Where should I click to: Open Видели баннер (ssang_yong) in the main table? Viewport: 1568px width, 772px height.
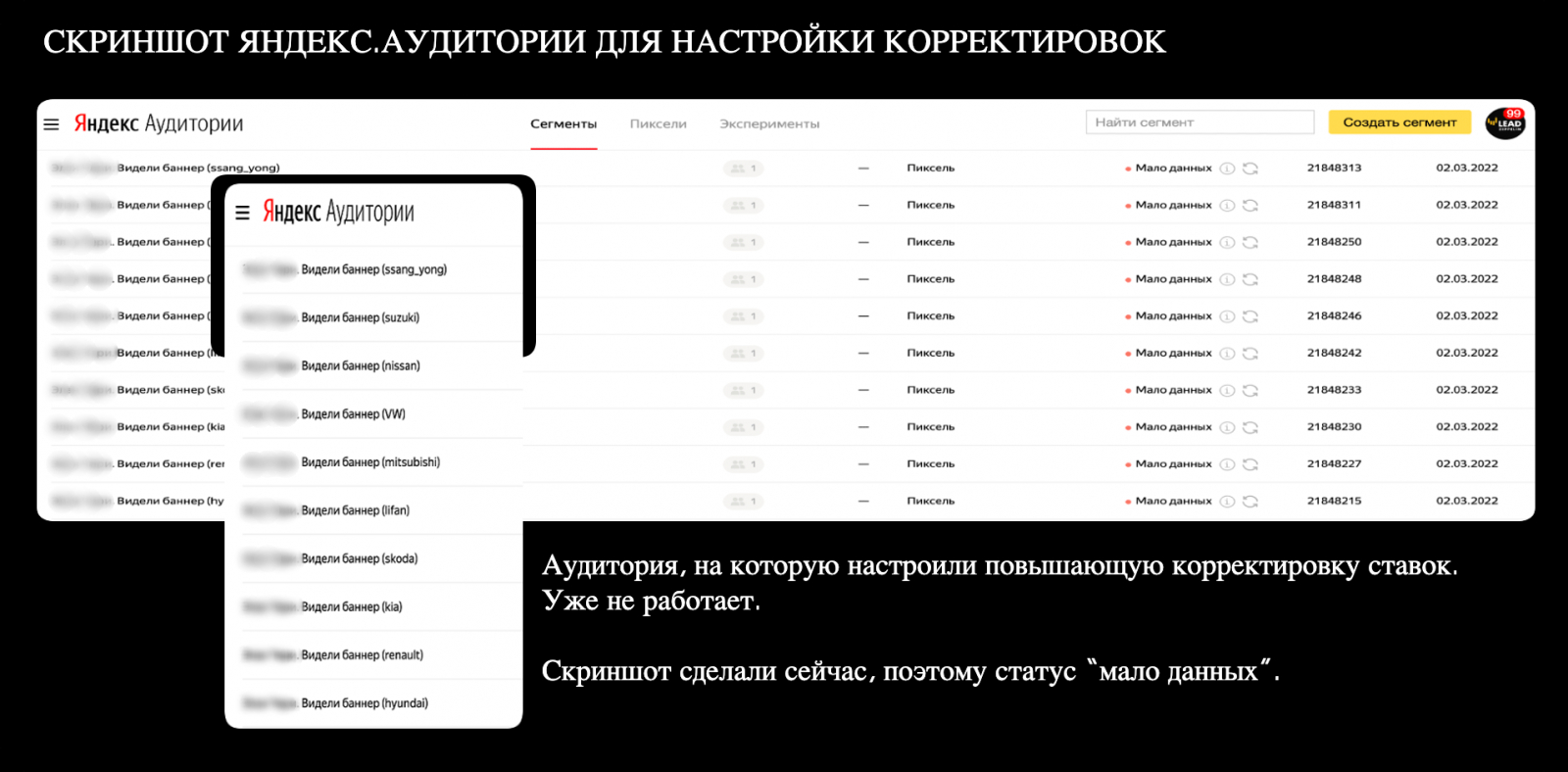[x=198, y=168]
